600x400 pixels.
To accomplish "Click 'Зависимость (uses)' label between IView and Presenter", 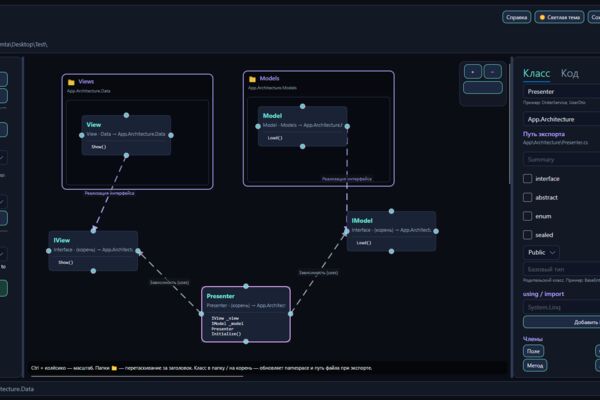I will click(x=169, y=283).
